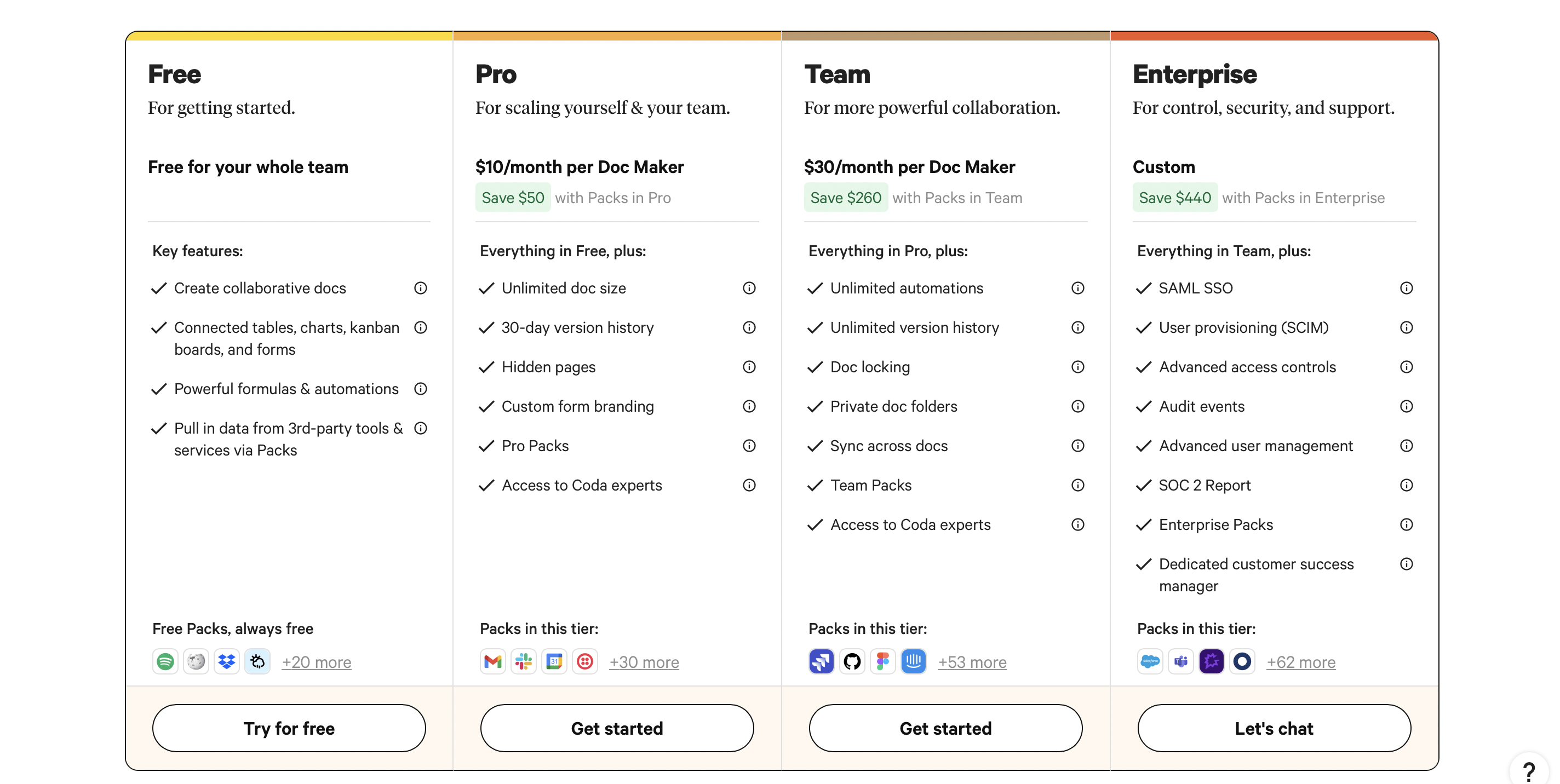
Task: Click Get started under Team plan
Action: pyautogui.click(x=945, y=728)
